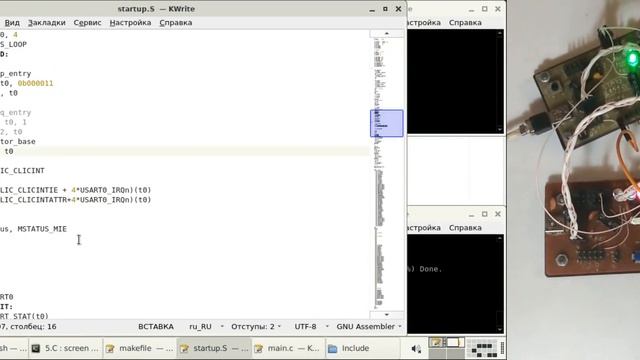The height and width of the screenshot is (360, 640).
Task: Switch to 5.C : screen terminal window
Action: point(65,348)
